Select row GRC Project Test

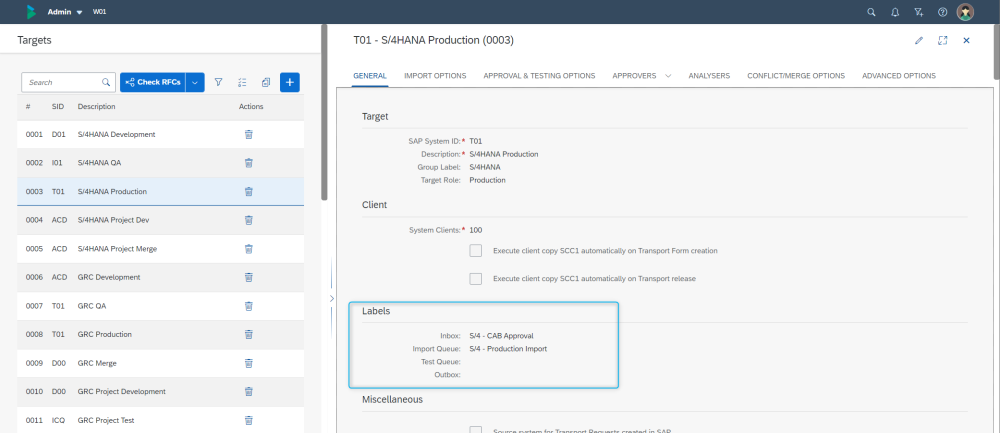point(161,420)
